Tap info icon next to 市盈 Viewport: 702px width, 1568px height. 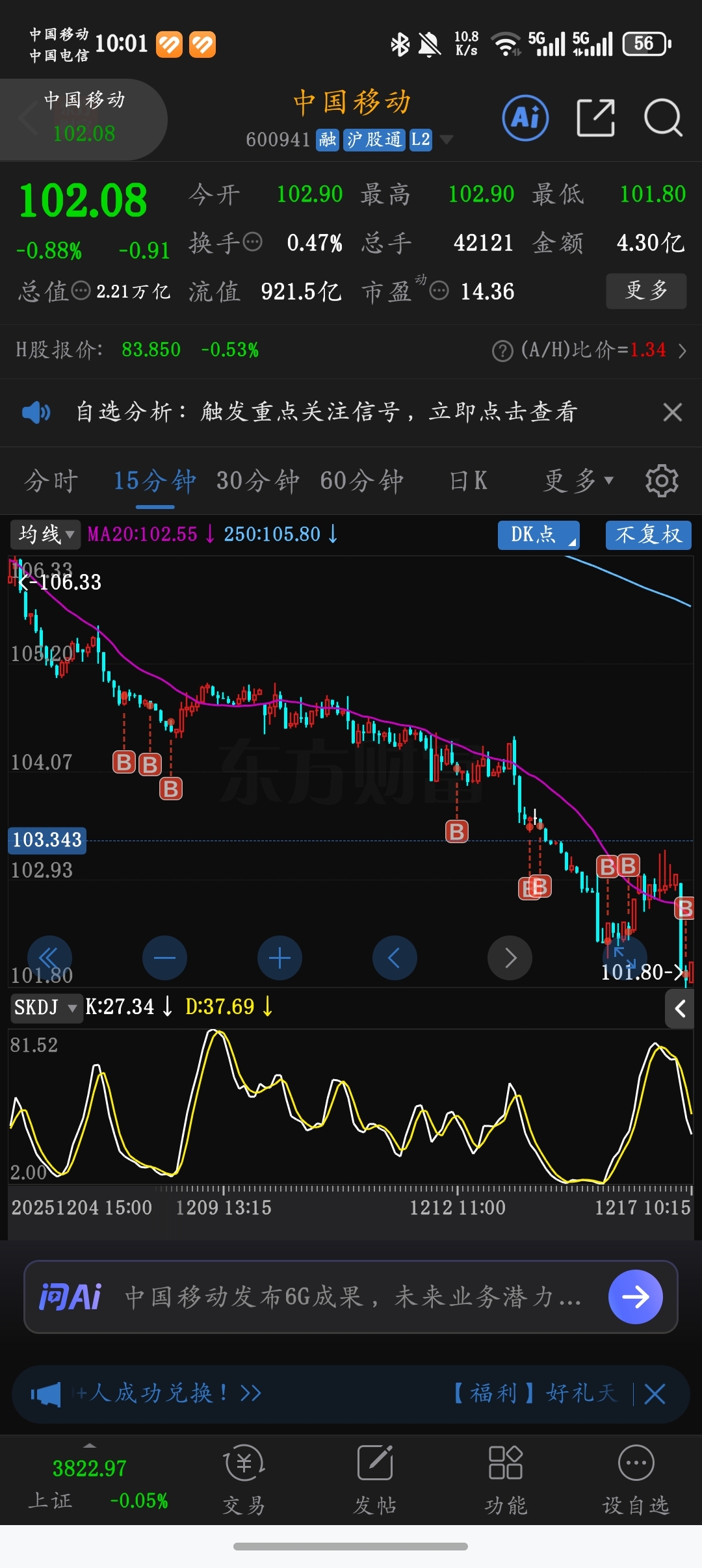(x=439, y=291)
